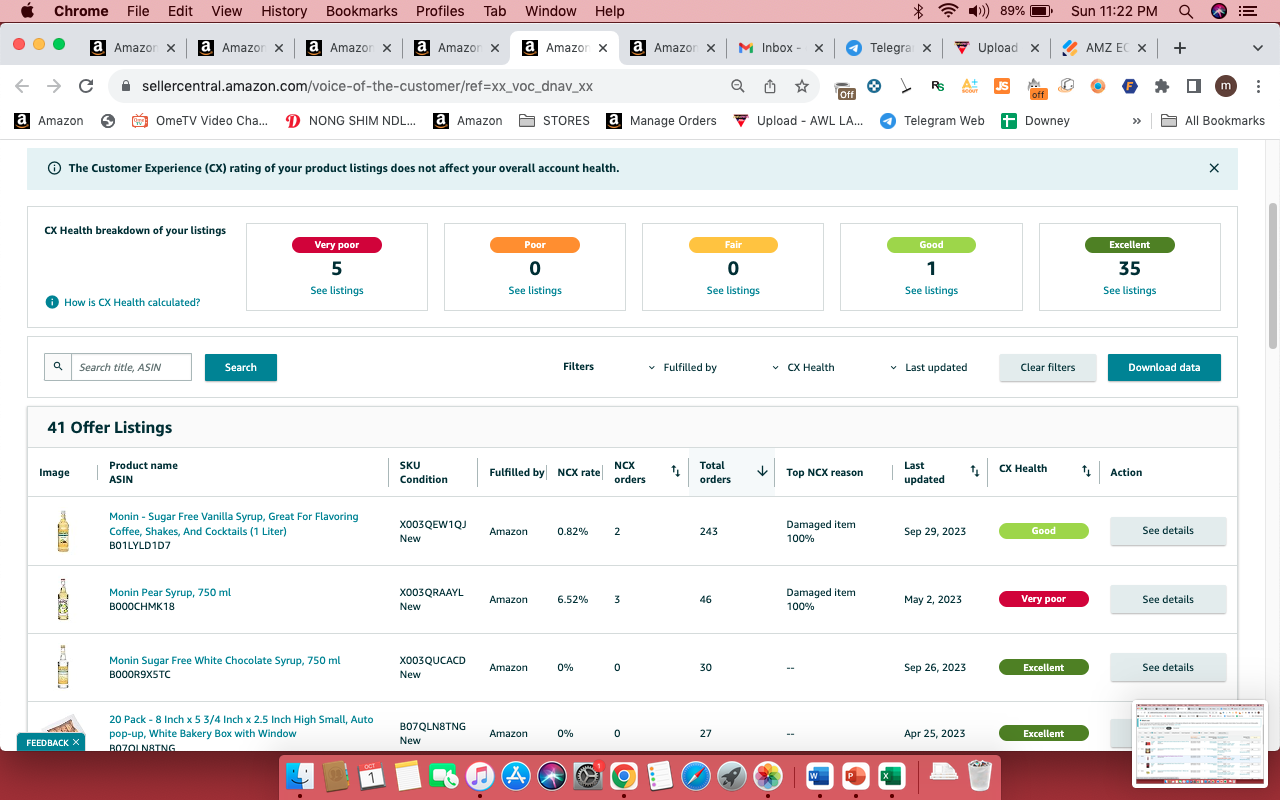See details for Monin Pear Syrup
This screenshot has width=1280, height=800.
1168,599
